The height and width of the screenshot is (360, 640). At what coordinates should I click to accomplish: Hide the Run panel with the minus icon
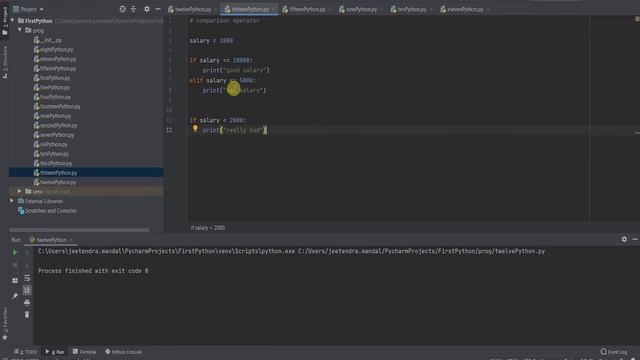pos(635,239)
